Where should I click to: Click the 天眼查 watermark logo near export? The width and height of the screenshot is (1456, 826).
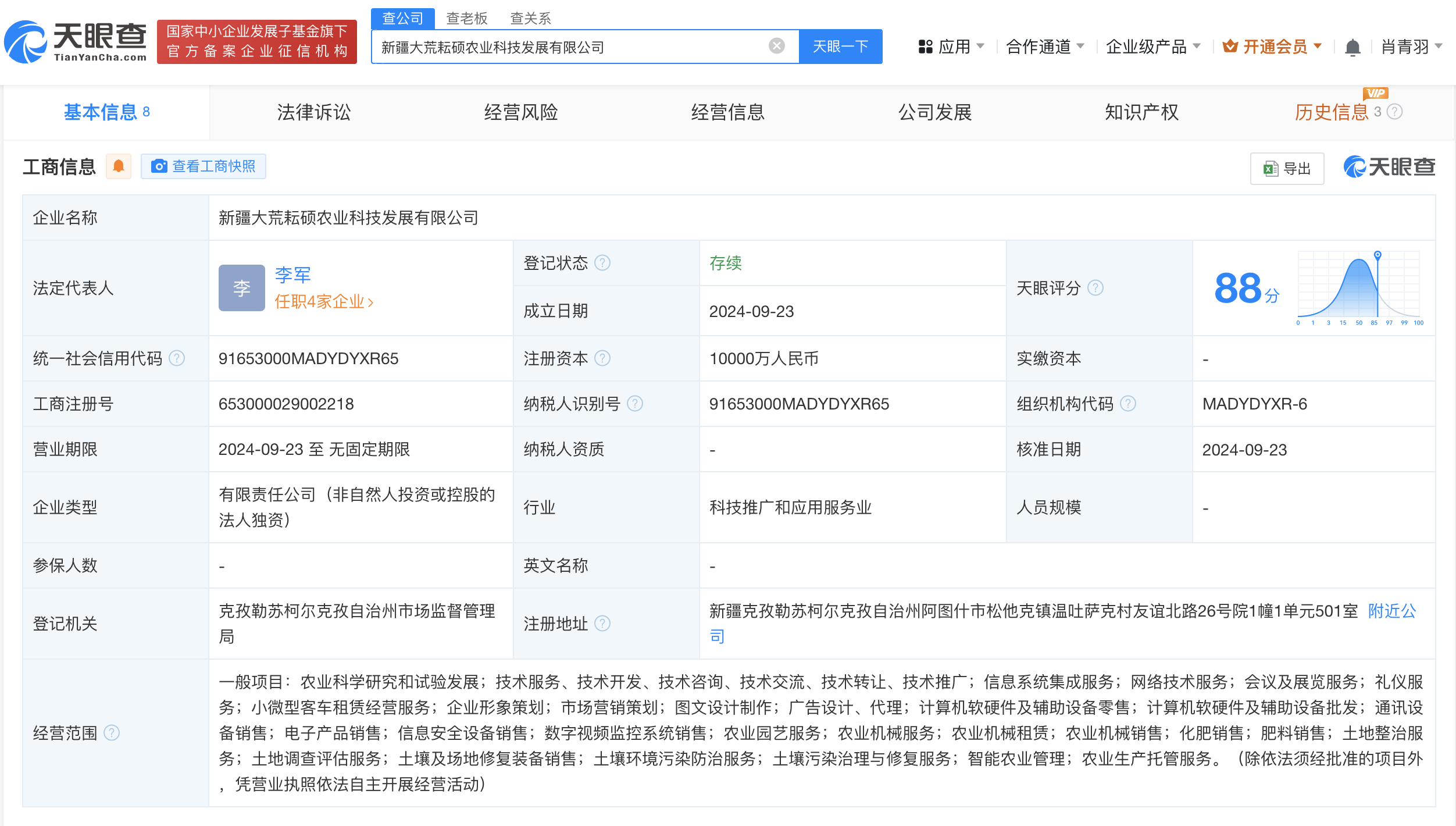[x=1389, y=168]
